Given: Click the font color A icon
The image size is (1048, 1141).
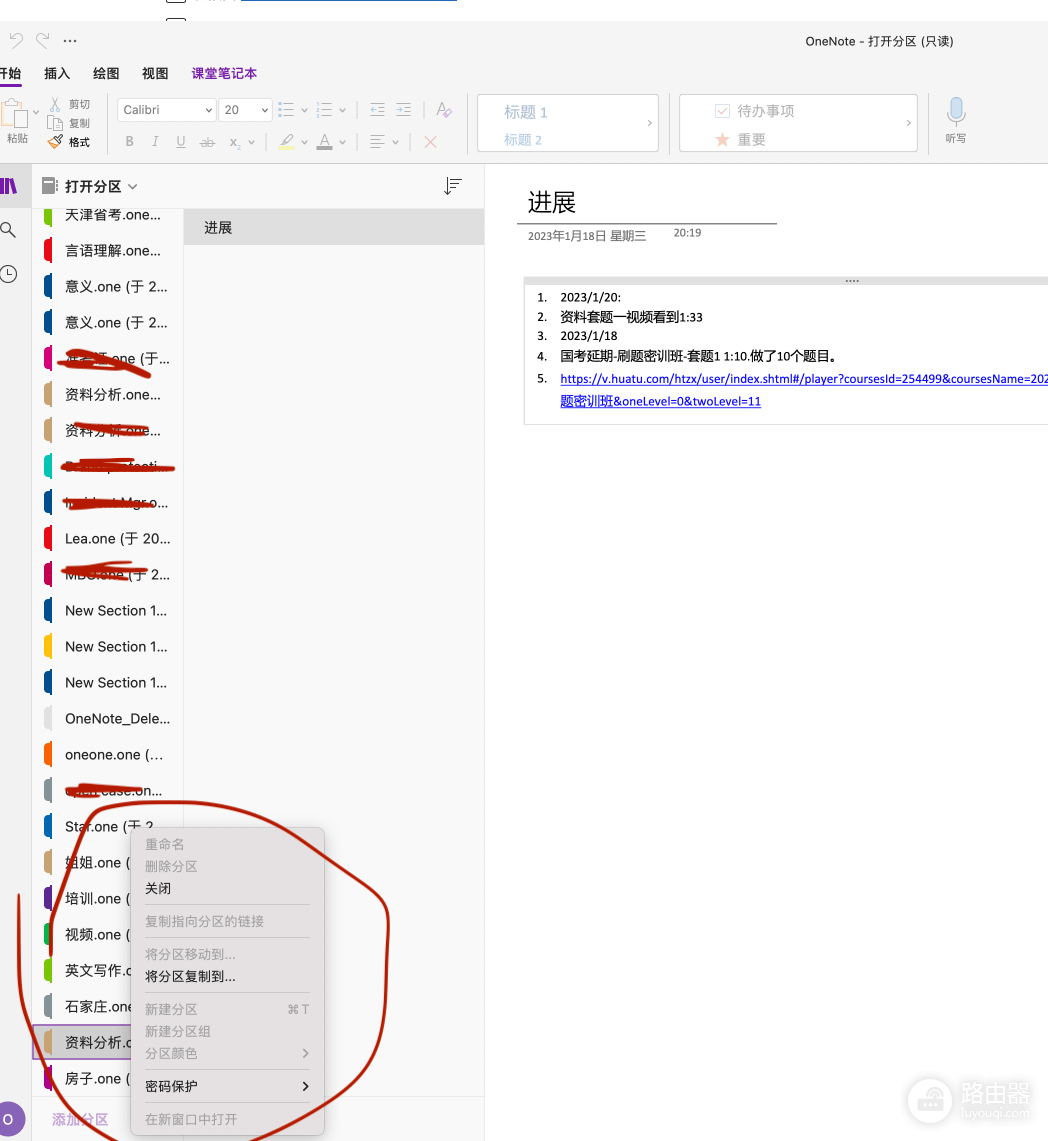Looking at the screenshot, I should click(x=325, y=141).
